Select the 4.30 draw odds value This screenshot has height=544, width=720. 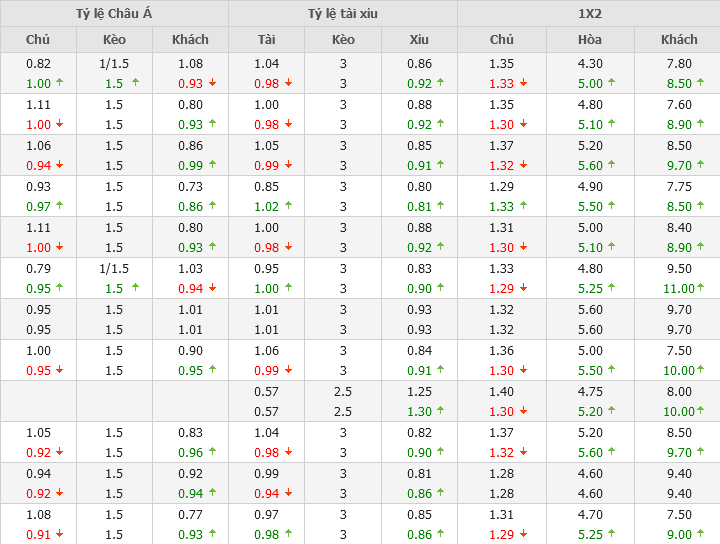point(590,64)
